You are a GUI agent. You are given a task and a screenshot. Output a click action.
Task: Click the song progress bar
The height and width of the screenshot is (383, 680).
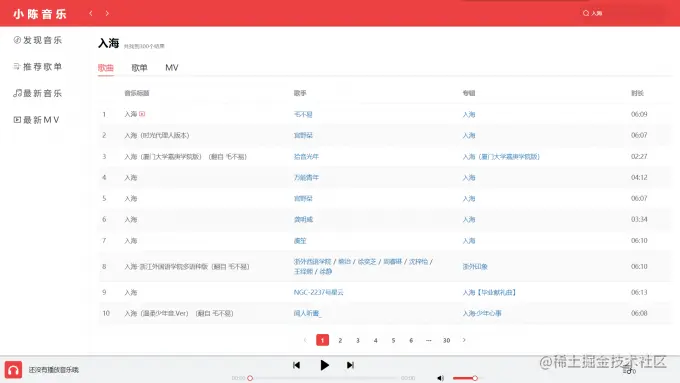pyautogui.click(x=324, y=378)
